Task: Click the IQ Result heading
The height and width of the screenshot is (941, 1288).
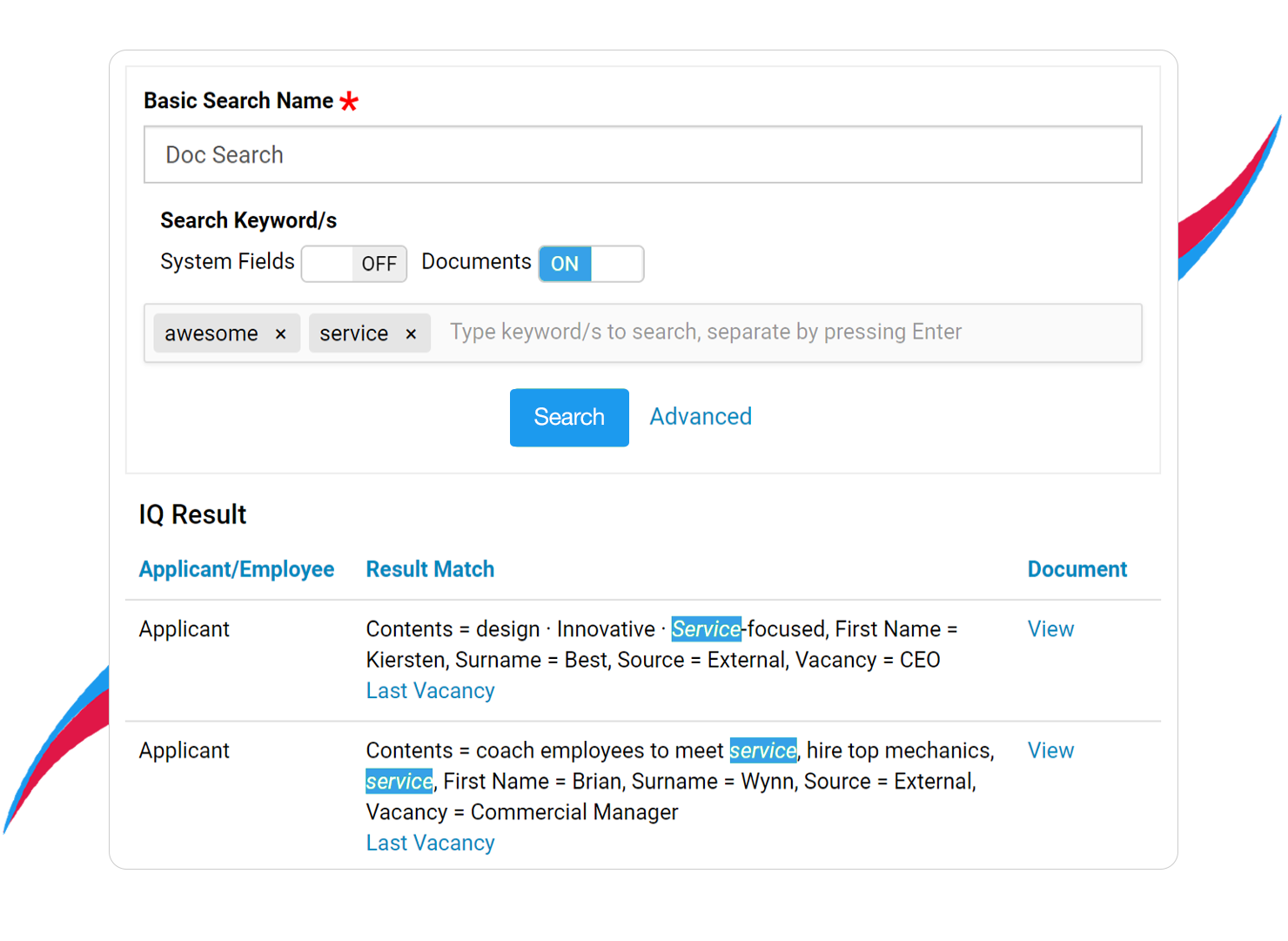Action: coord(192,515)
